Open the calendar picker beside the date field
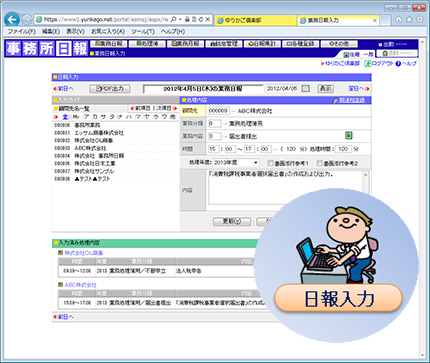The height and width of the screenshot is (363, 430). (x=305, y=89)
